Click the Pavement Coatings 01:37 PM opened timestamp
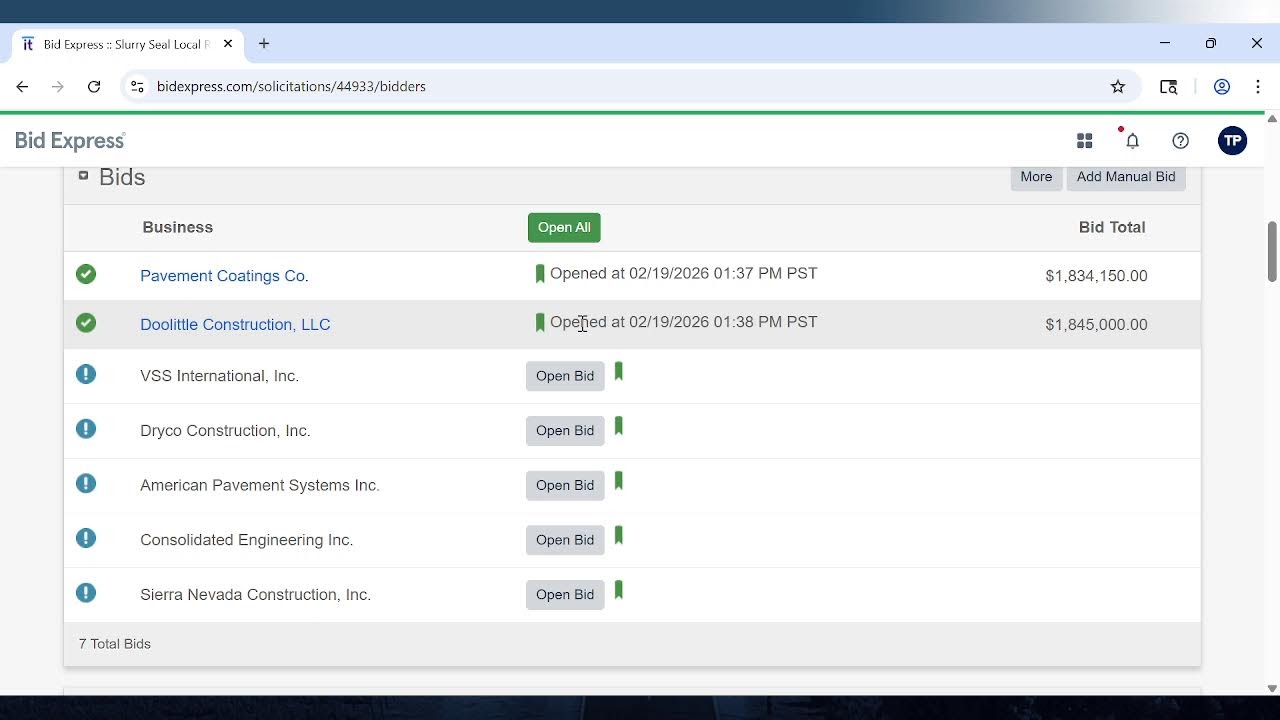The image size is (1280, 720). (x=684, y=274)
